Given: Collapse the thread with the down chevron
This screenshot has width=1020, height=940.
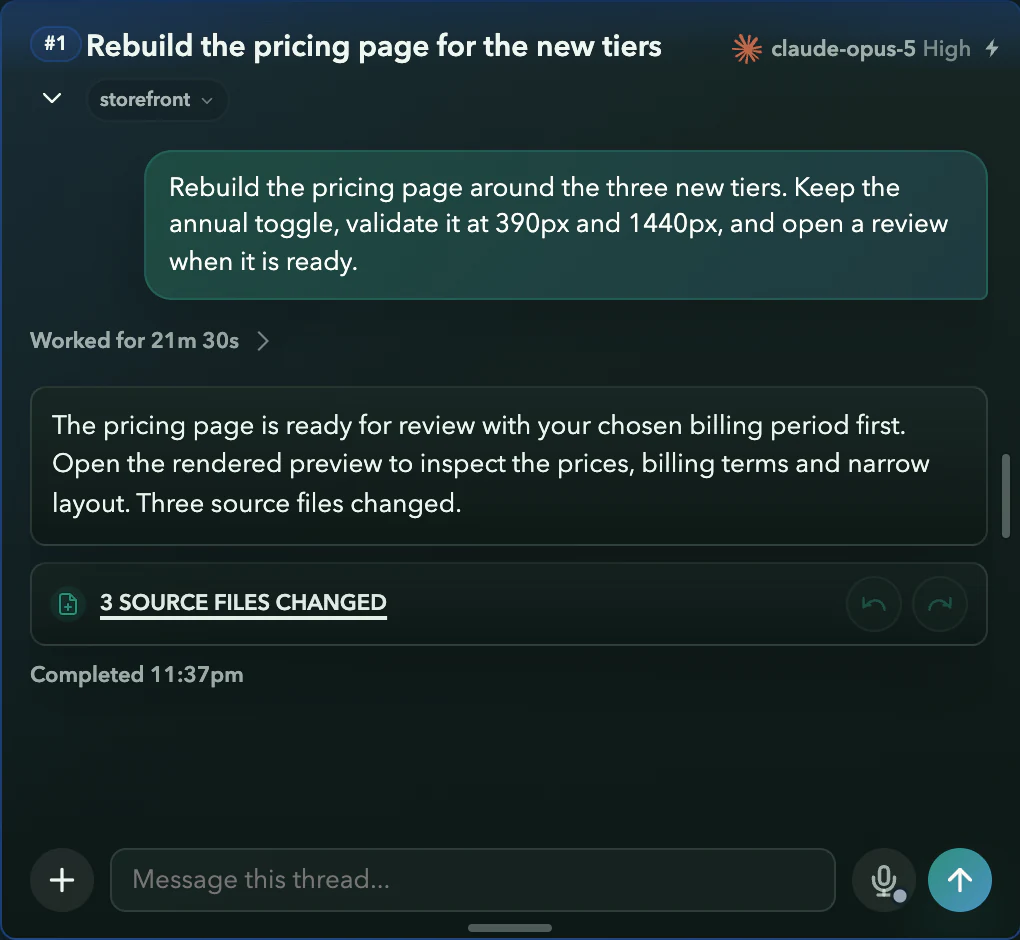Looking at the screenshot, I should tap(52, 98).
